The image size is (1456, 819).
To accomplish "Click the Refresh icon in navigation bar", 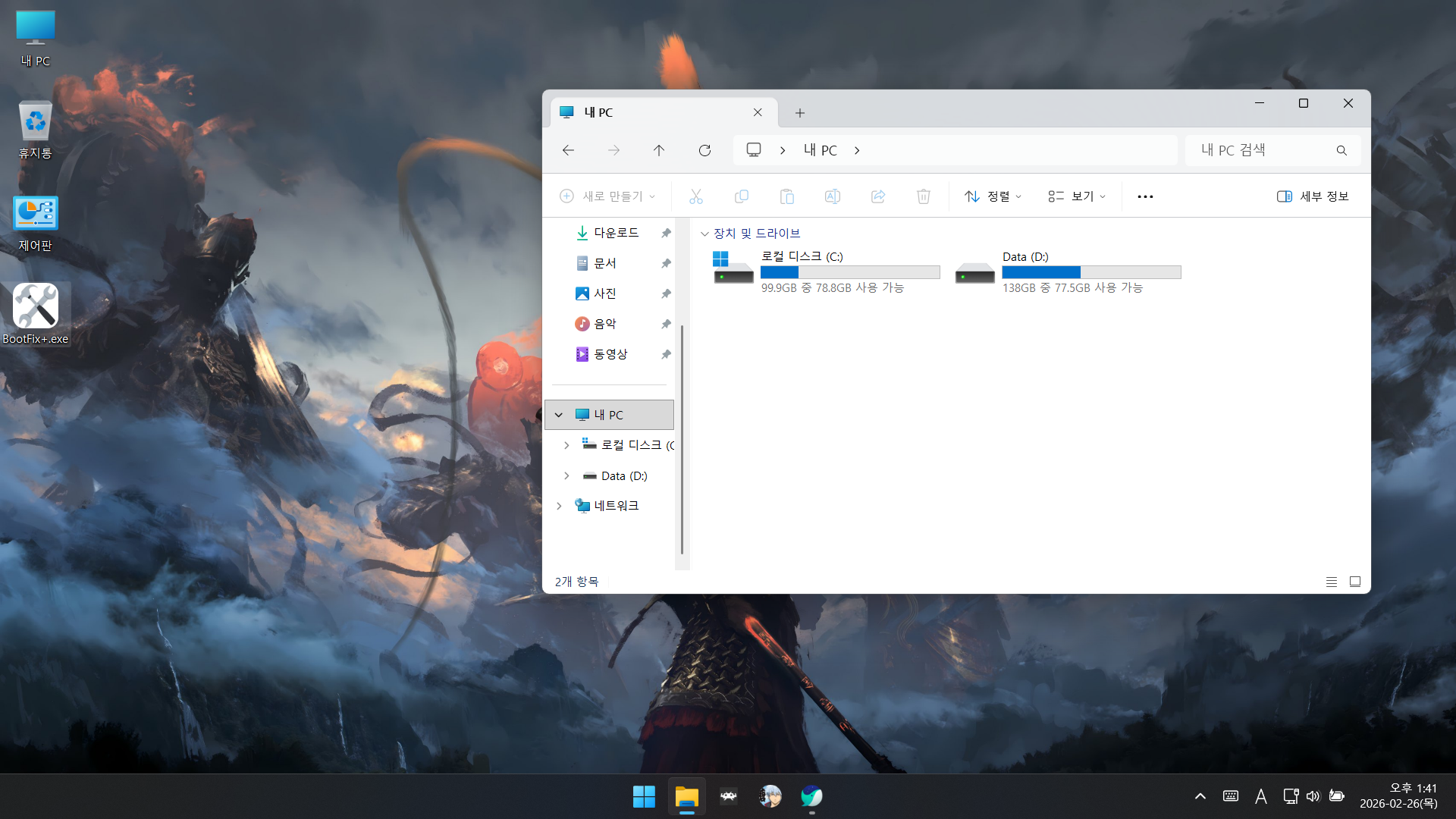I will (x=704, y=150).
